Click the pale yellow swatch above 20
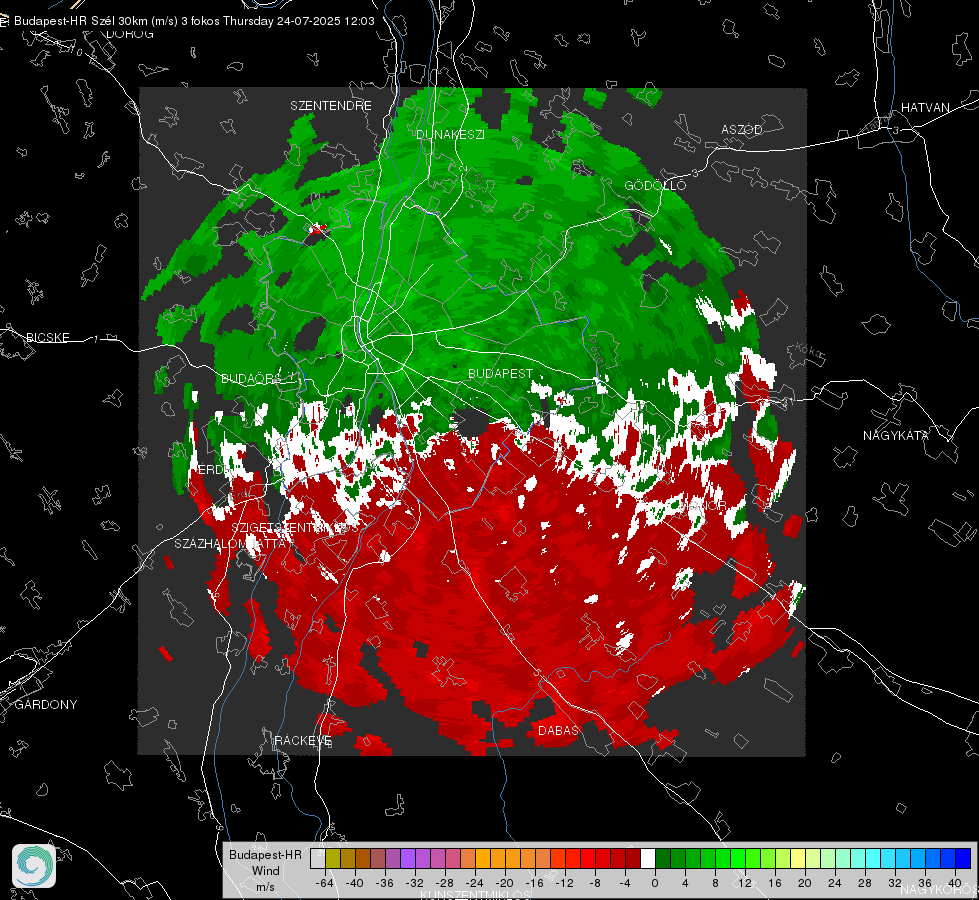The width and height of the screenshot is (979, 900). 799,858
